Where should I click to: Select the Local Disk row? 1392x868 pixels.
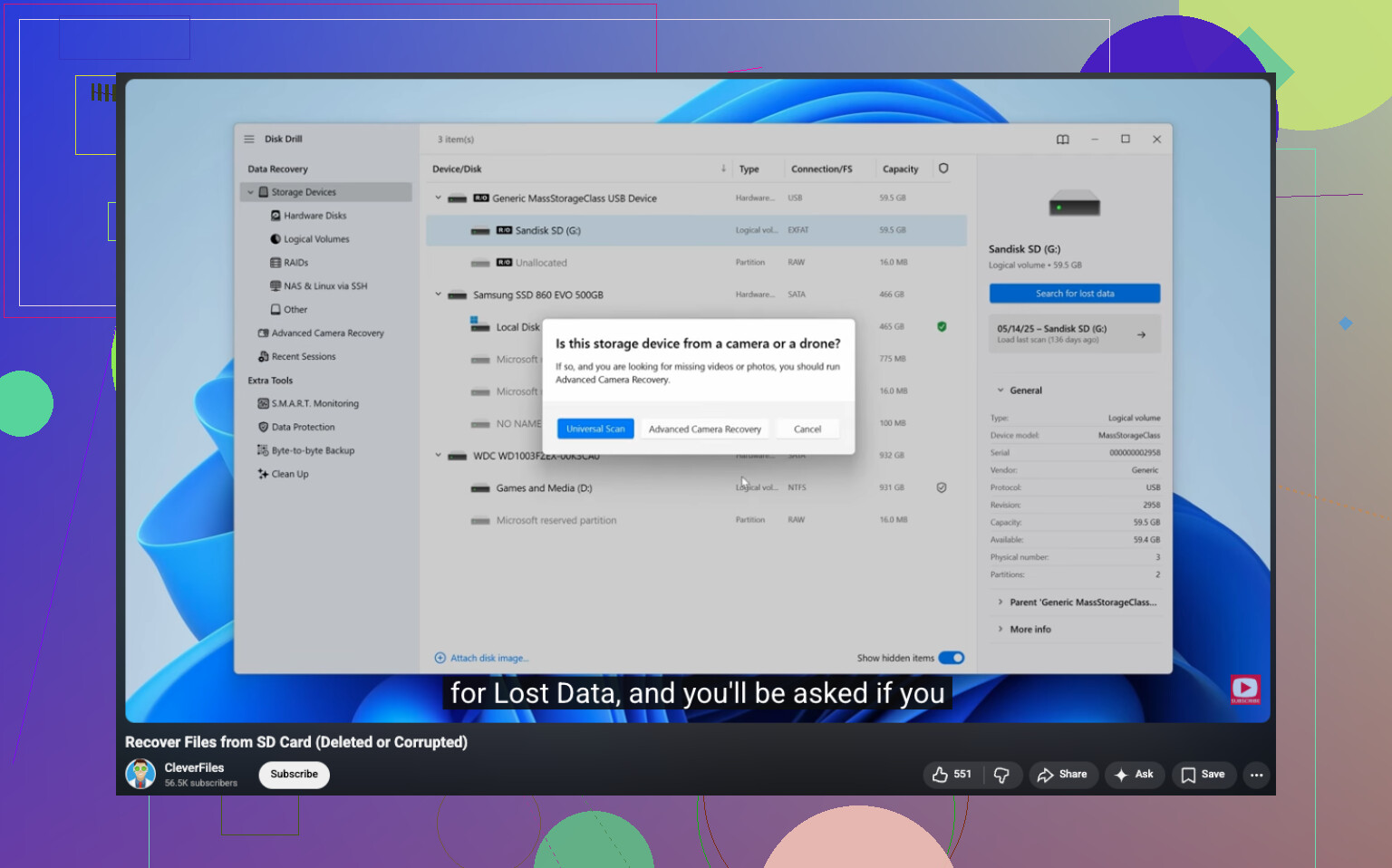[696, 327]
